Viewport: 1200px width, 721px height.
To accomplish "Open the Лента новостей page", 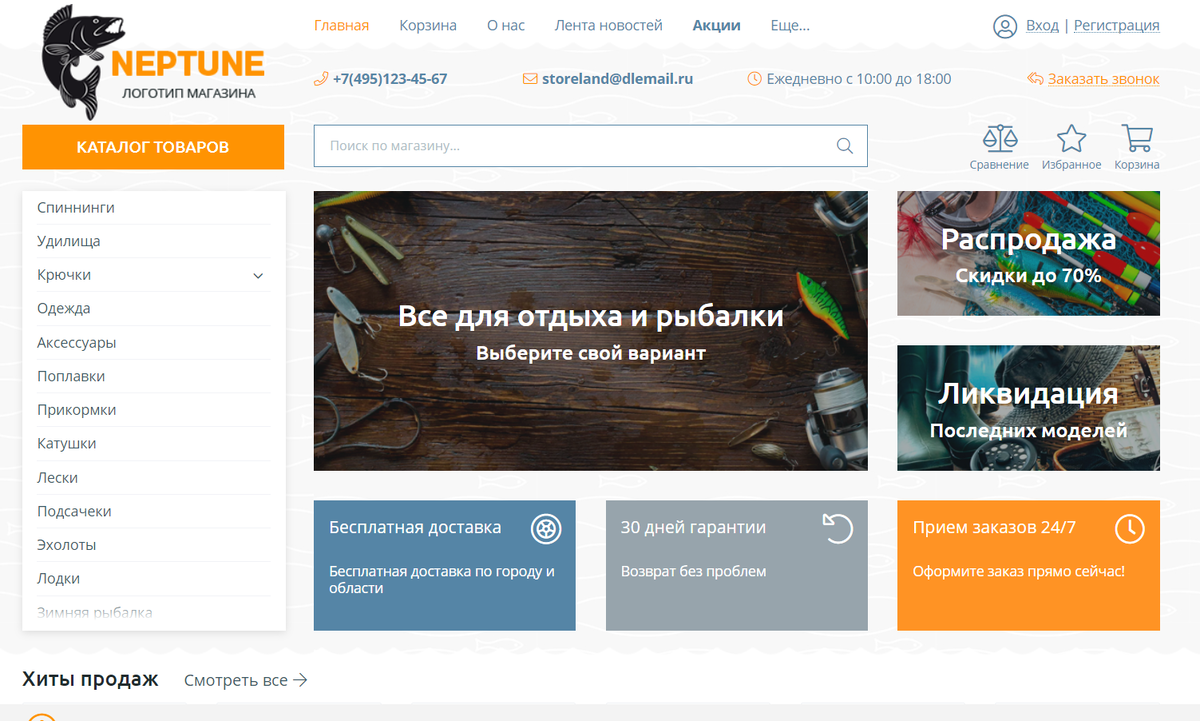I will [608, 25].
